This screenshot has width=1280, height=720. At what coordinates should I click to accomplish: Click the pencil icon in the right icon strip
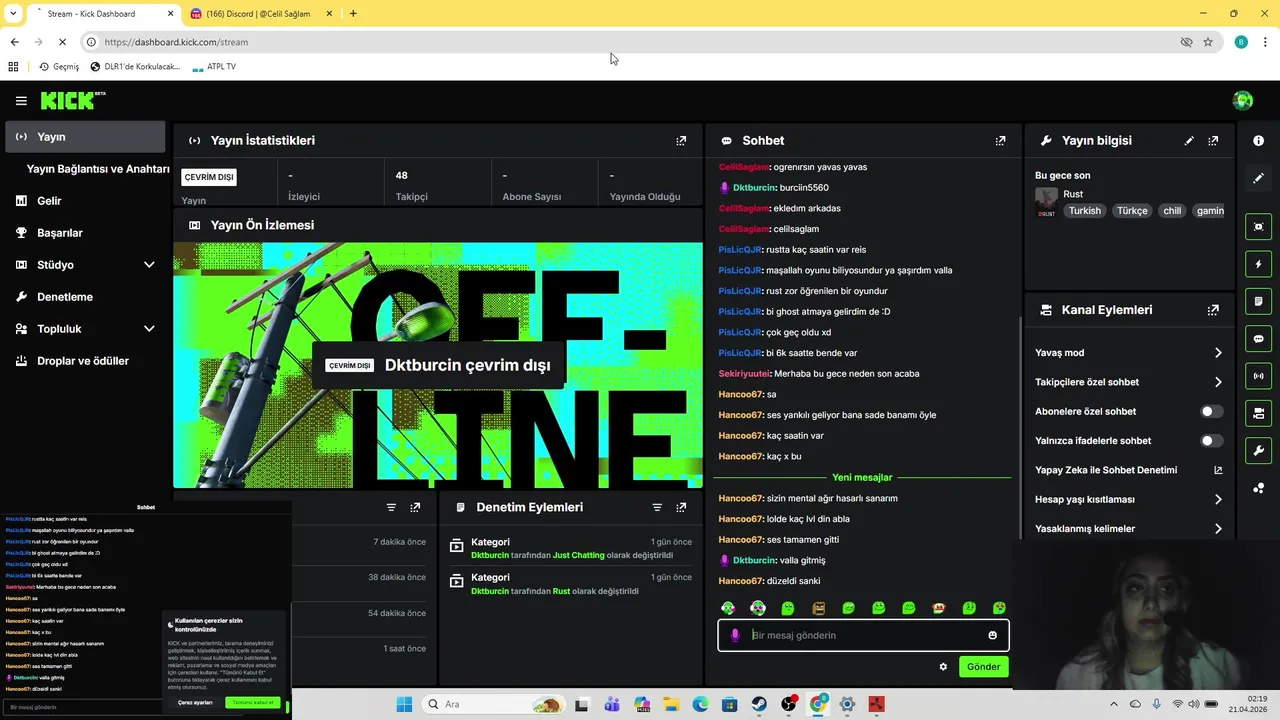pos(1258,178)
